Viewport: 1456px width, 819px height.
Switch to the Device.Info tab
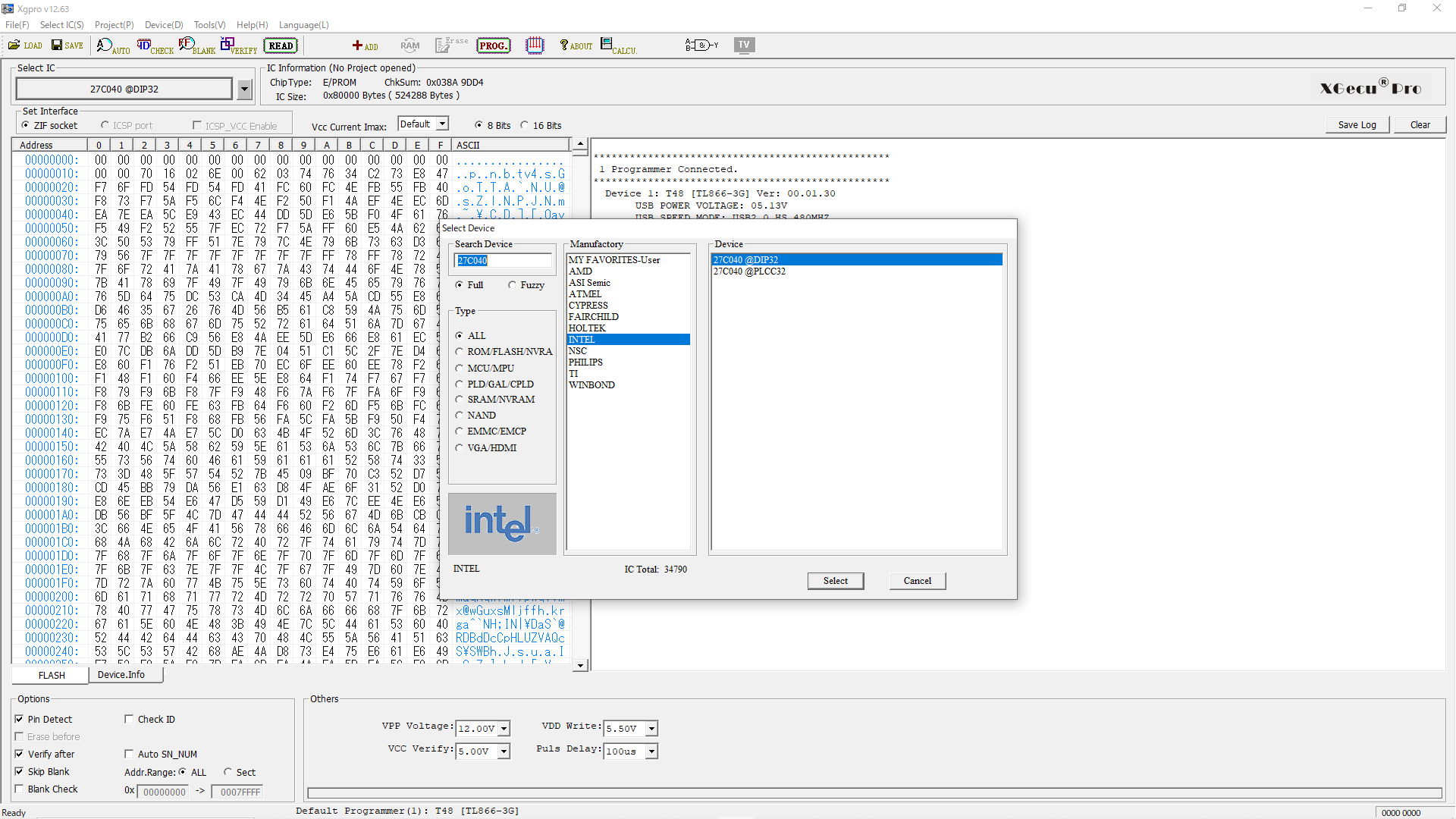[121, 675]
